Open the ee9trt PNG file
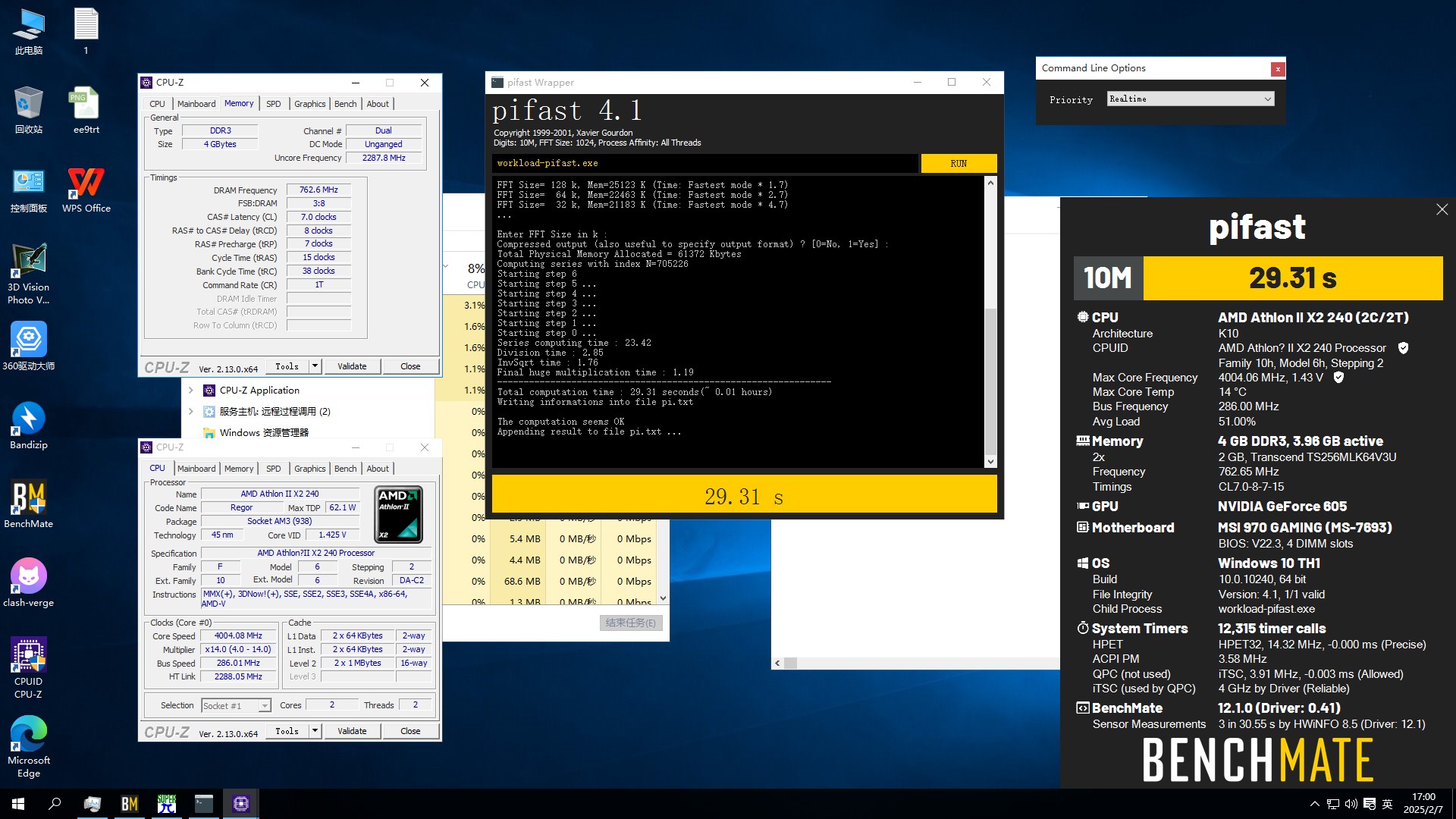This screenshot has height=819, width=1456. 86,111
